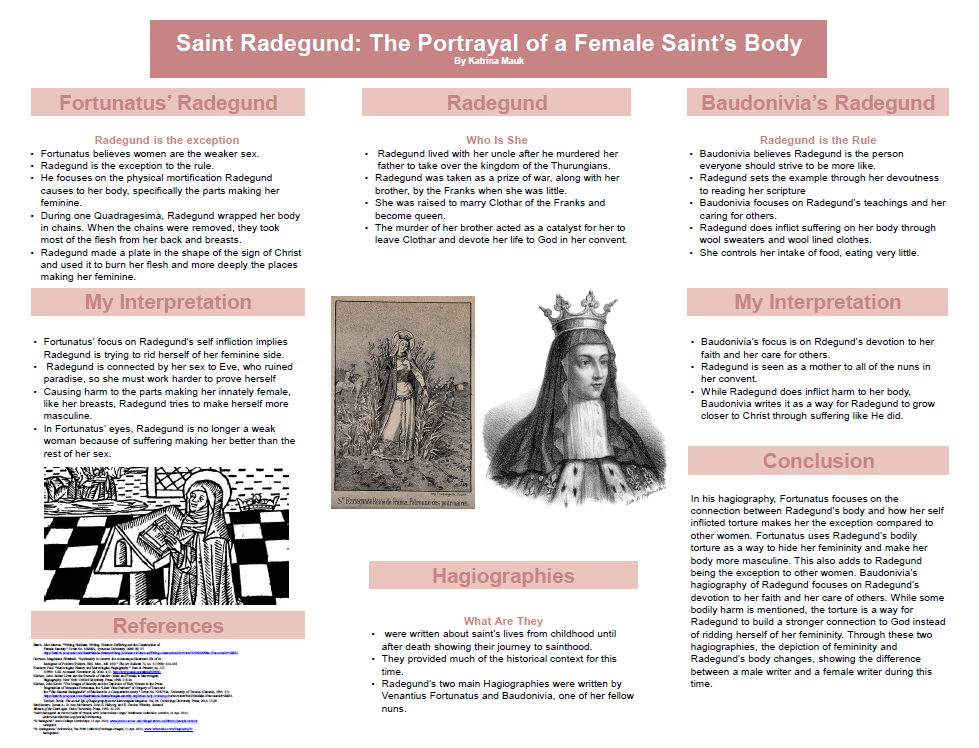This screenshot has width=979, height=748.
Task: Click the "Conclusion" section heading
Action: (x=817, y=461)
